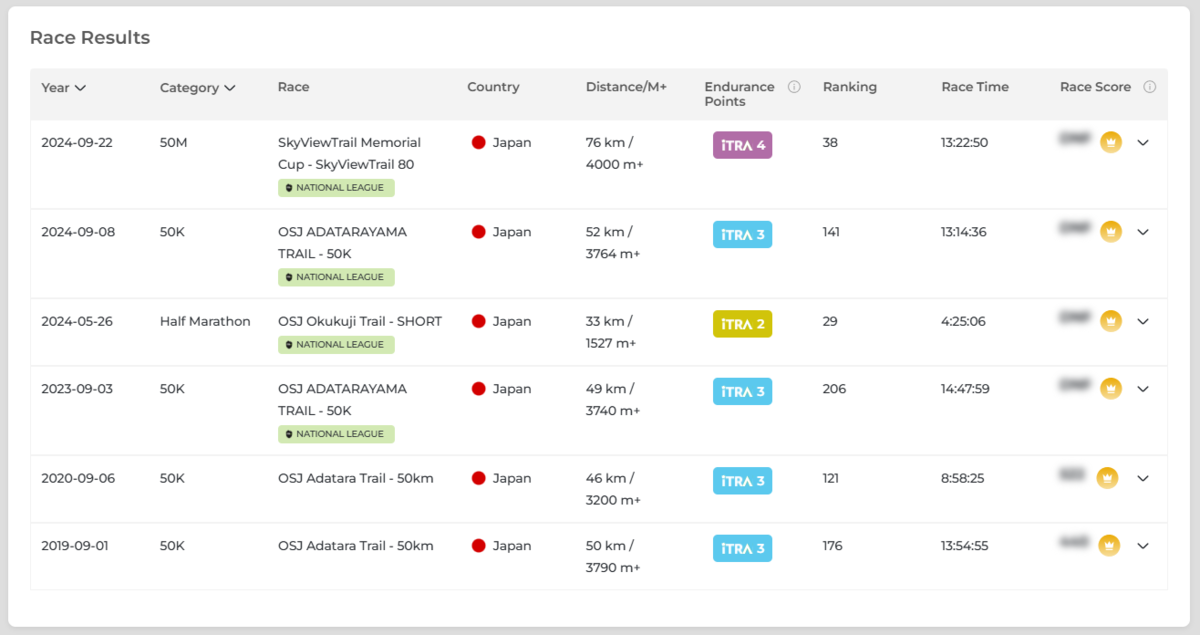Click the purple ITRA 4 badge
Viewport: 1200px width, 635px height.
[x=742, y=145]
